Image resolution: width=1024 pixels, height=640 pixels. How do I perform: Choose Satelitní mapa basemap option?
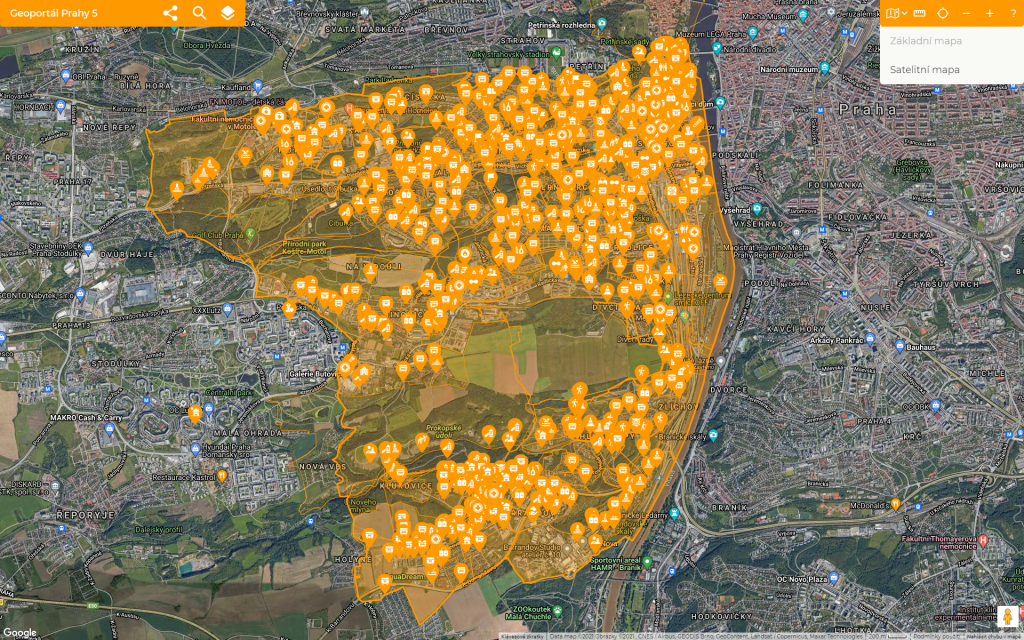pos(925,69)
